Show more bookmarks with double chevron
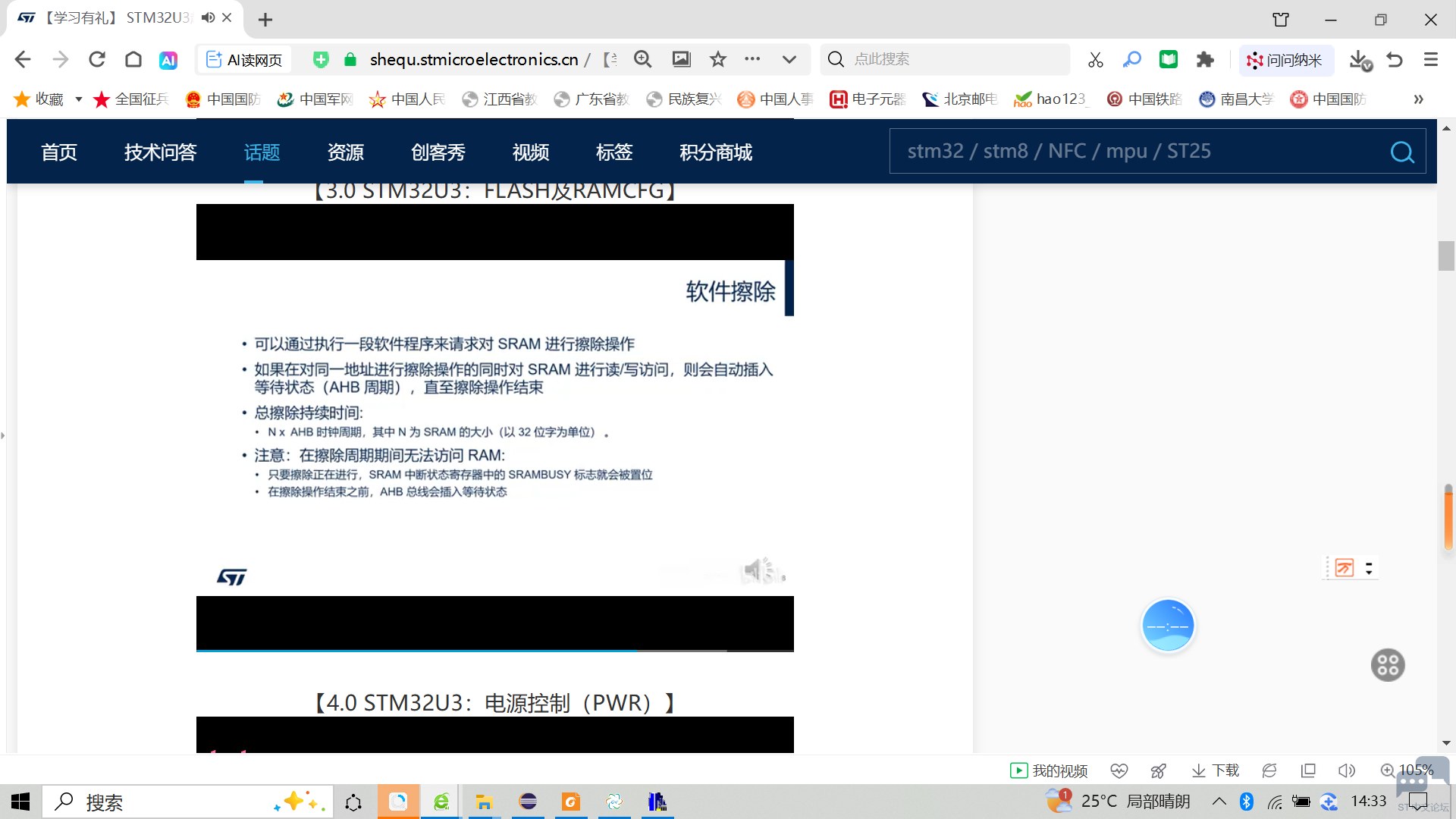Viewport: 1456px width, 819px height. click(1418, 99)
